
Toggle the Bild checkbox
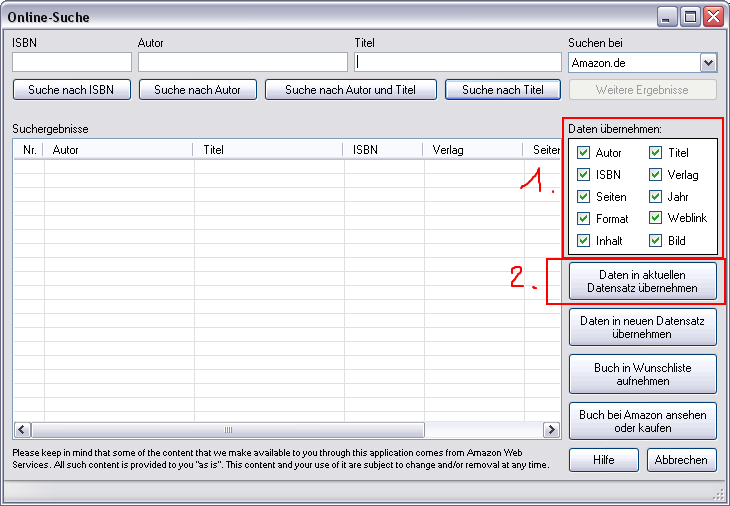(x=656, y=241)
